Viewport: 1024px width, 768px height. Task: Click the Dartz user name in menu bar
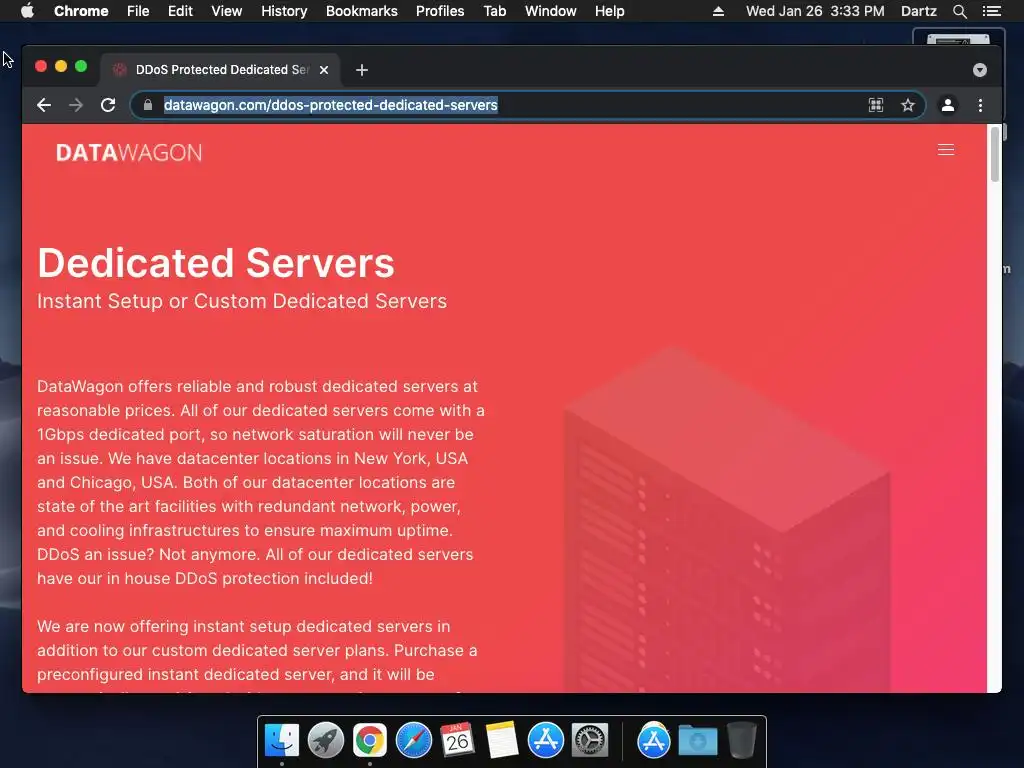click(919, 11)
